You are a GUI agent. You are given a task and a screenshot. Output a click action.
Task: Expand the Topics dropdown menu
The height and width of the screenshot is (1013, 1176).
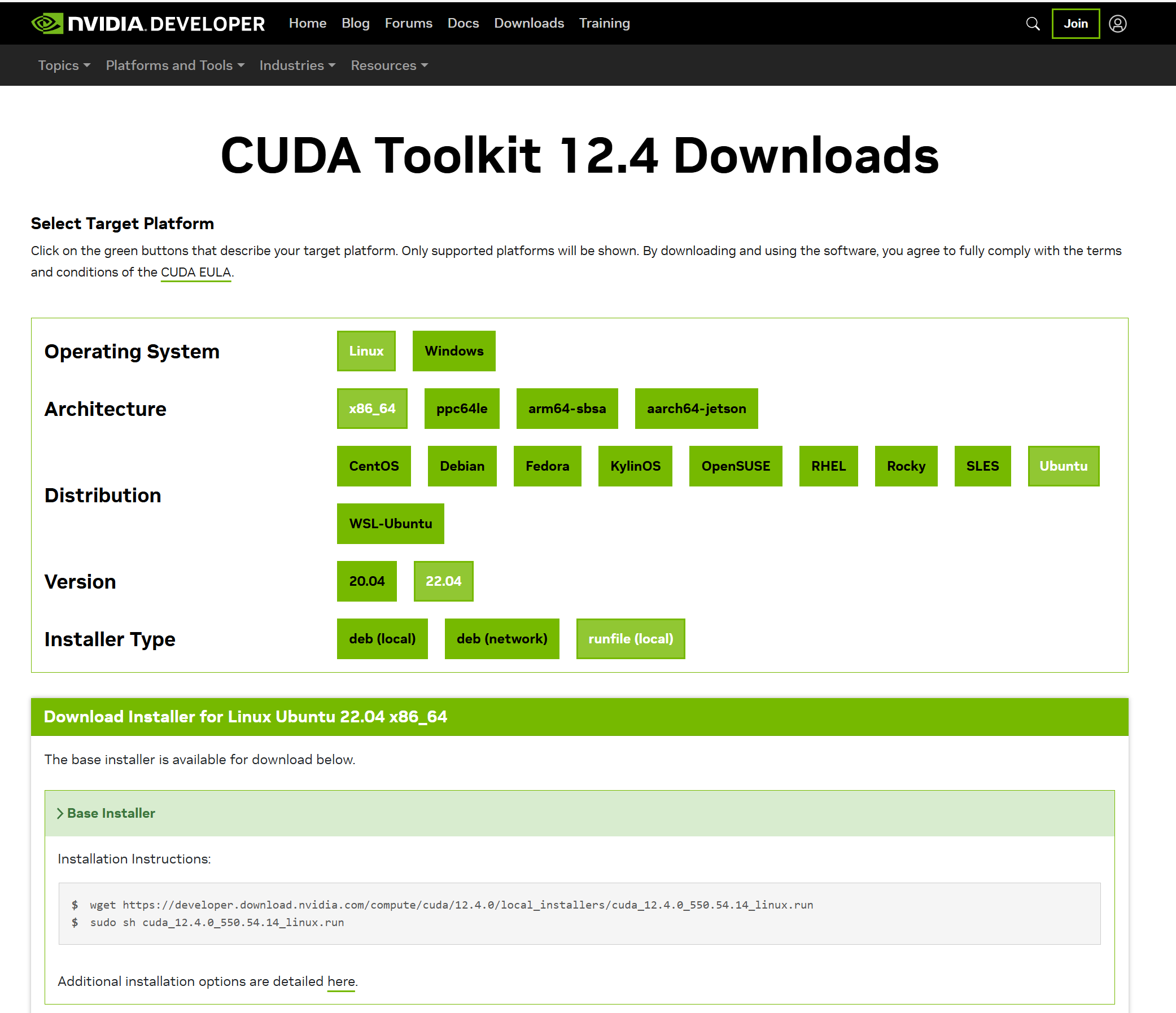[x=64, y=65]
